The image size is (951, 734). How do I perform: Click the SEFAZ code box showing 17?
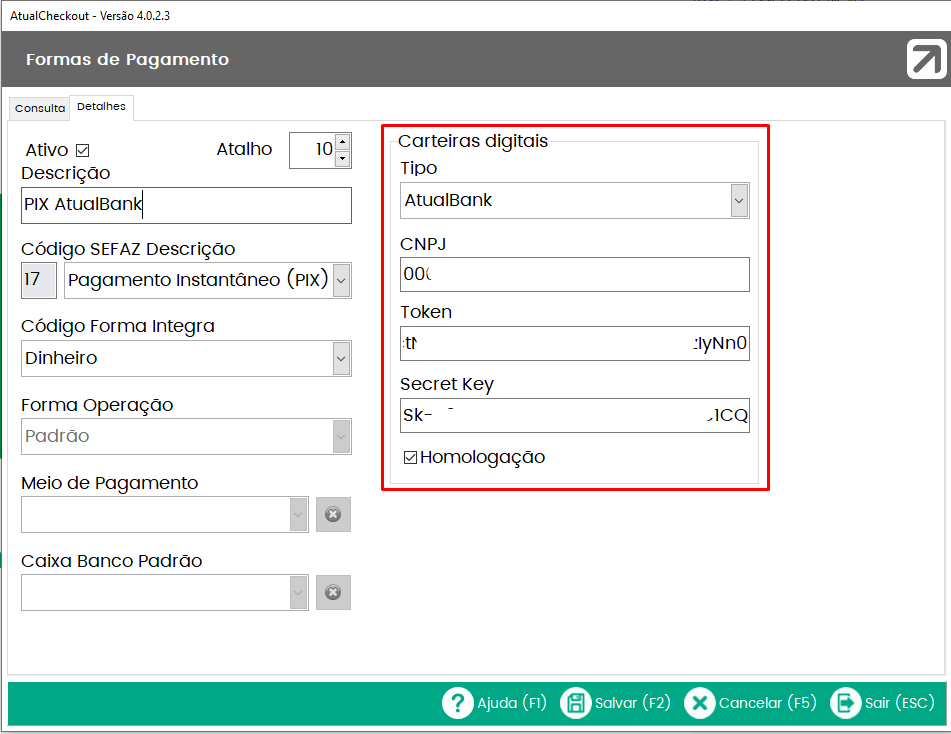pos(39,280)
